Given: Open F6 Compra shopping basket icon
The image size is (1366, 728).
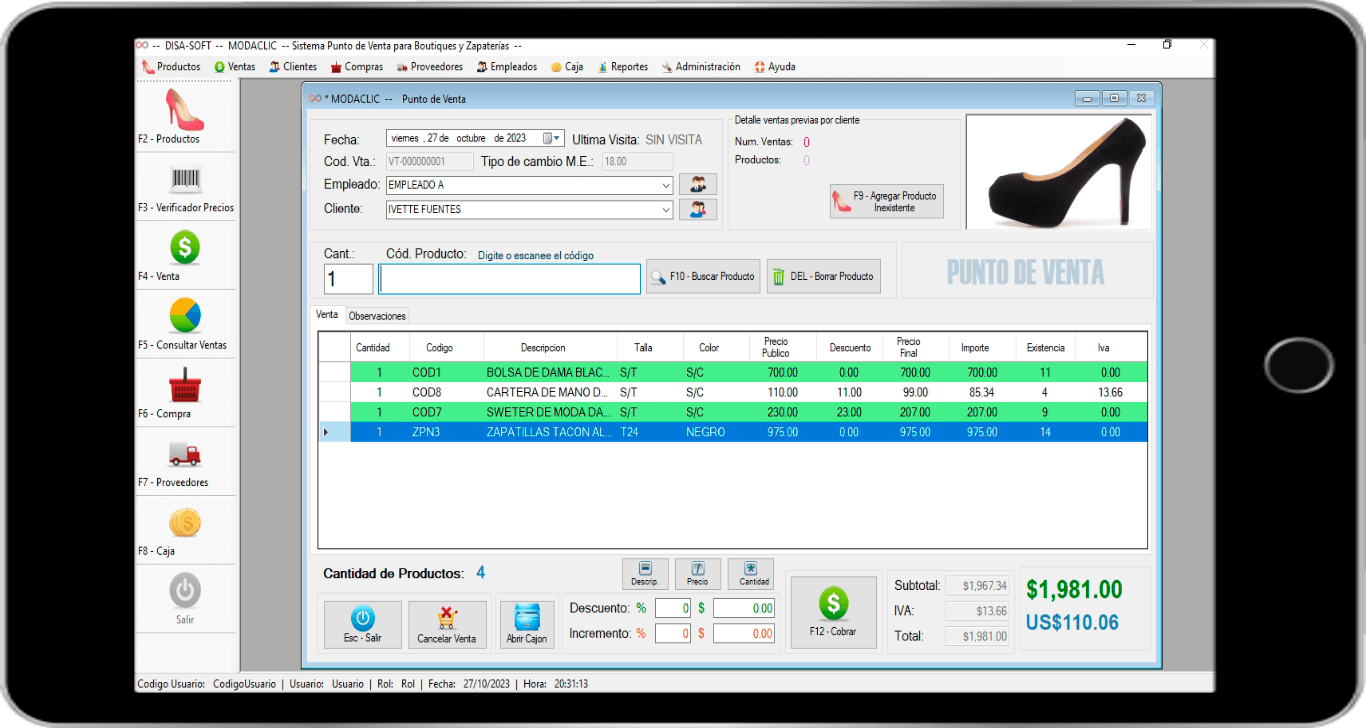Looking at the screenshot, I should tap(185, 384).
